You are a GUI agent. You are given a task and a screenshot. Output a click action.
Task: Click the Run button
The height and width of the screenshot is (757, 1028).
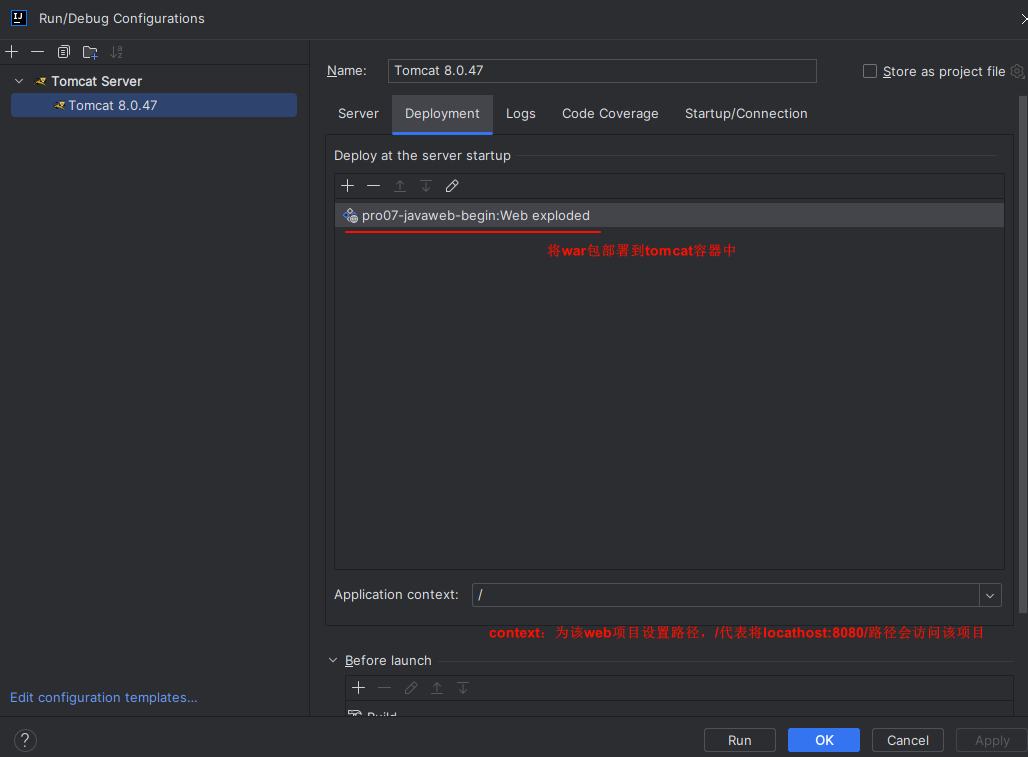click(x=740, y=740)
